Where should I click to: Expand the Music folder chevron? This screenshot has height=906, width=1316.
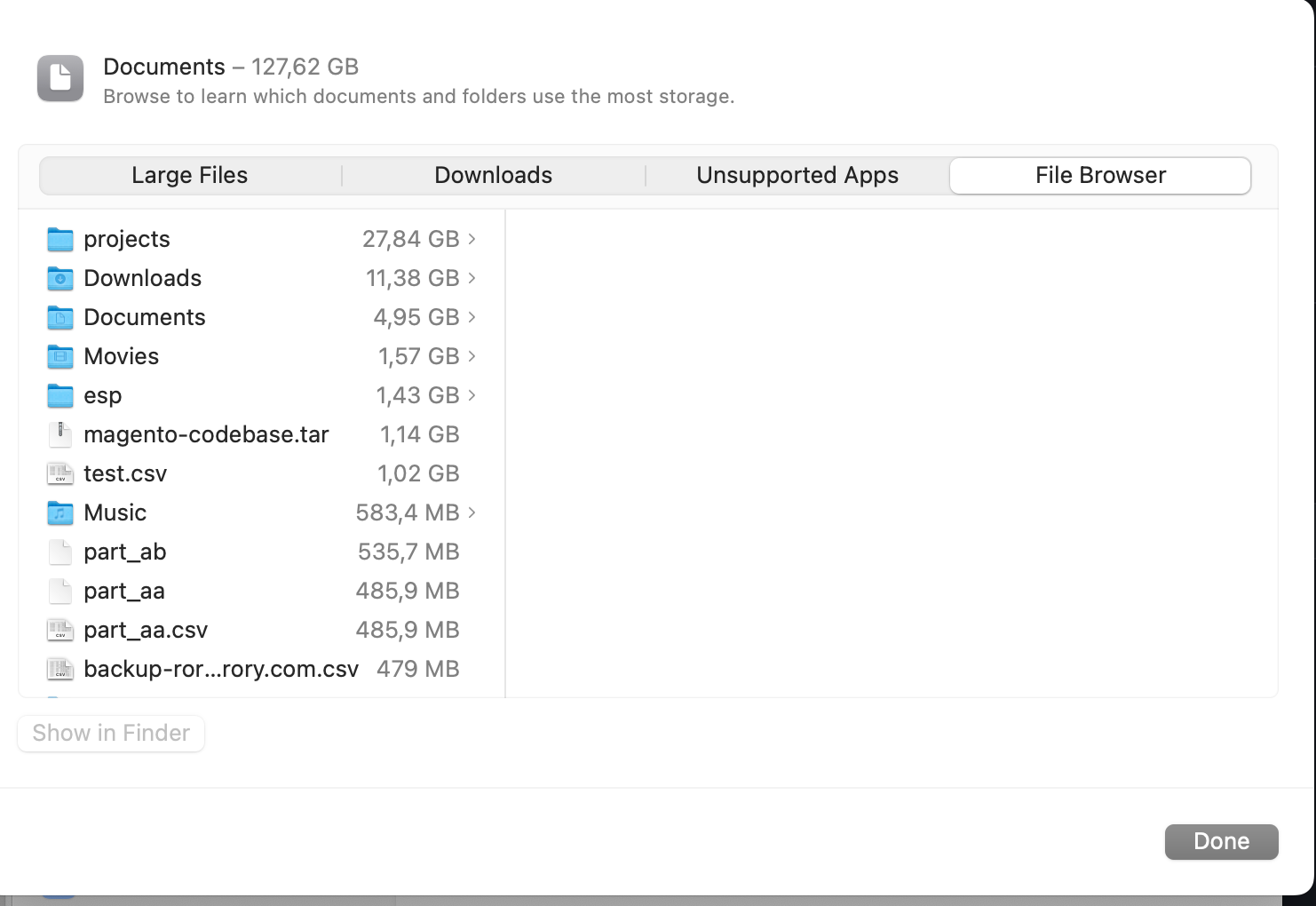point(472,513)
